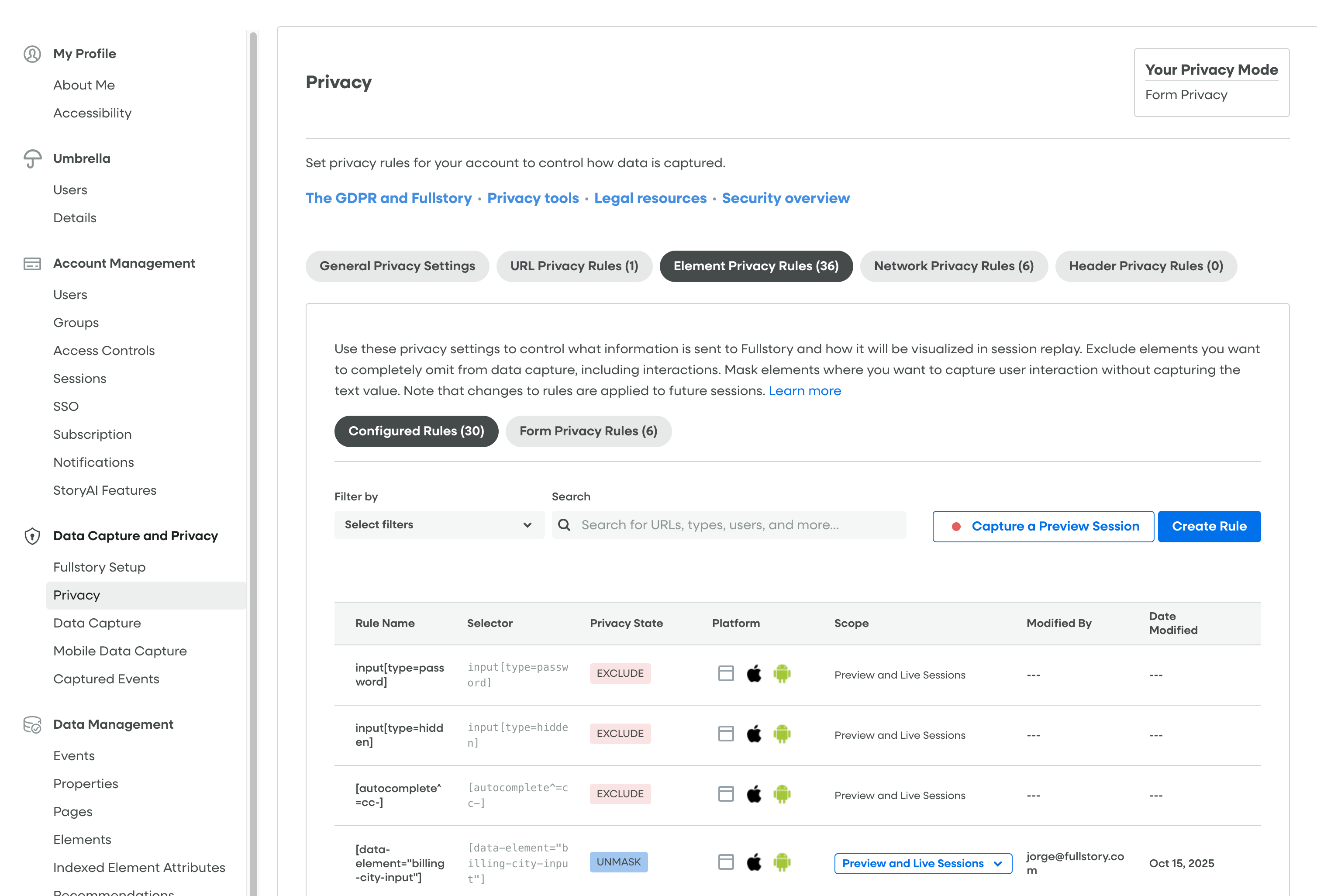This screenshot has width=1317, height=896.
Task: Open SSO in sidebar
Action: (x=66, y=407)
